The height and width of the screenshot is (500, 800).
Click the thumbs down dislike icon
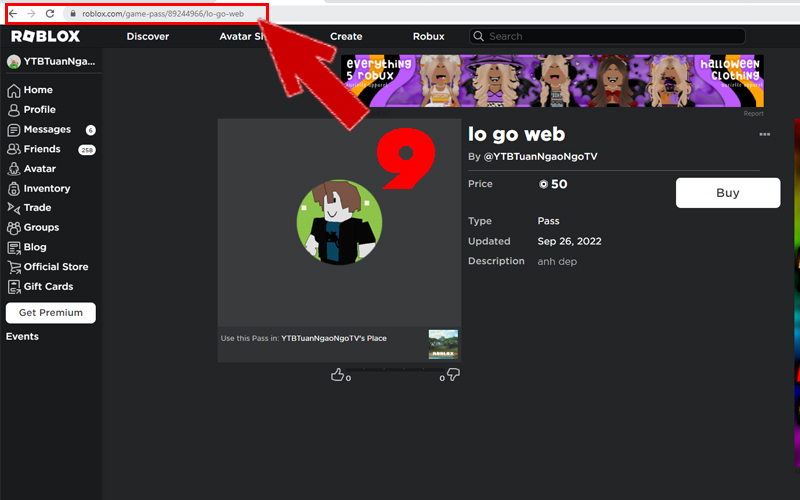click(453, 375)
